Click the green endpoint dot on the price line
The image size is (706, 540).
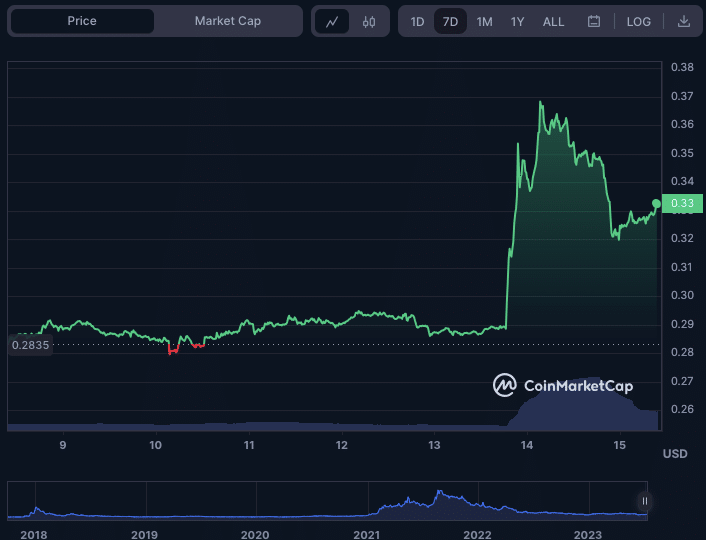click(656, 204)
